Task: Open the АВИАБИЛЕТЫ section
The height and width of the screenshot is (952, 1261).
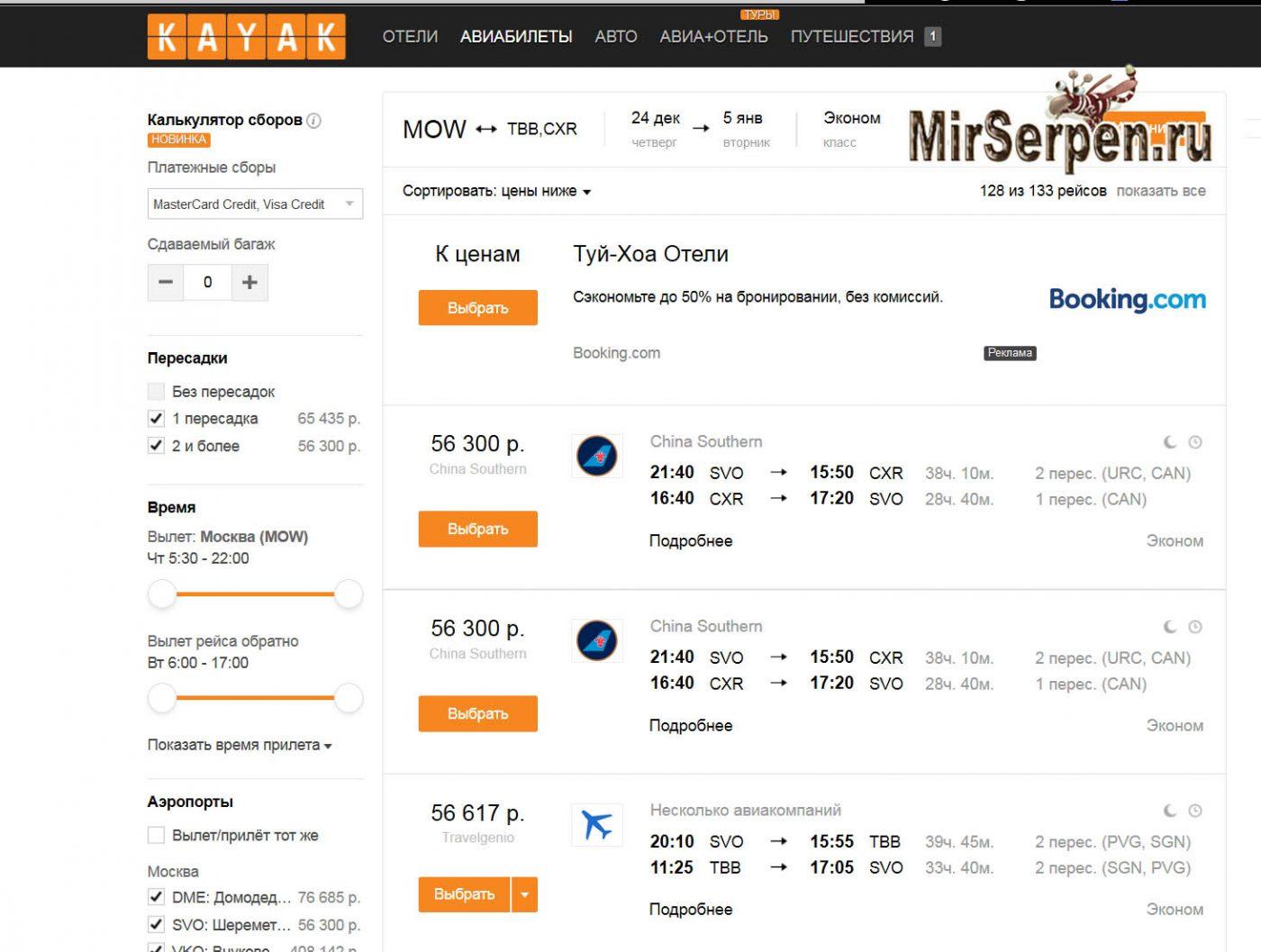Action: (x=516, y=37)
